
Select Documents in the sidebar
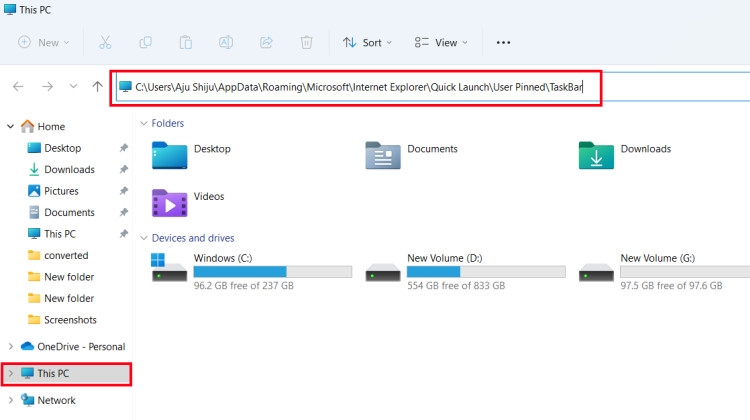tap(69, 212)
